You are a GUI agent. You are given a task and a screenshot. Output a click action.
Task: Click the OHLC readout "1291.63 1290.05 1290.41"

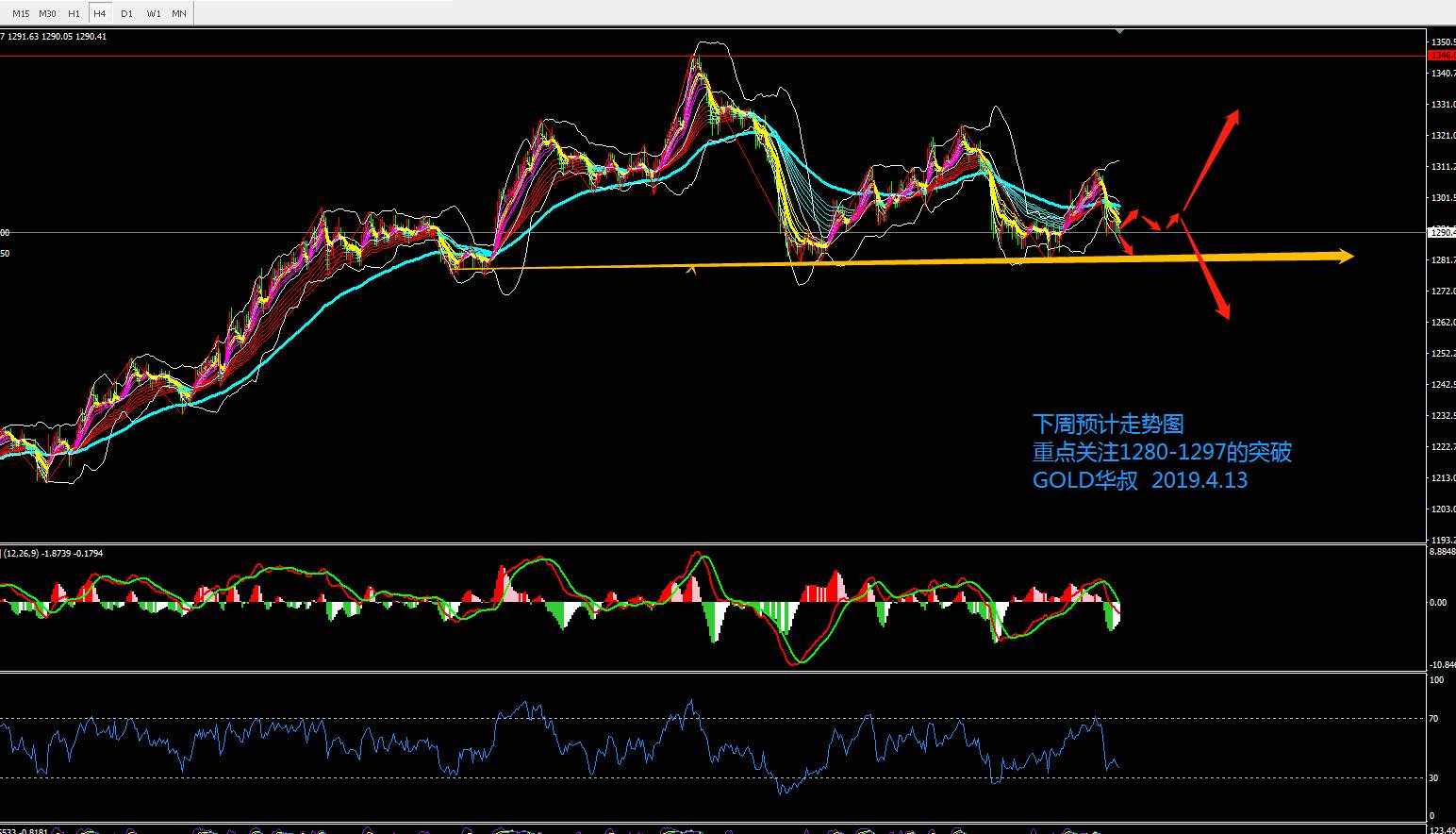pos(57,37)
